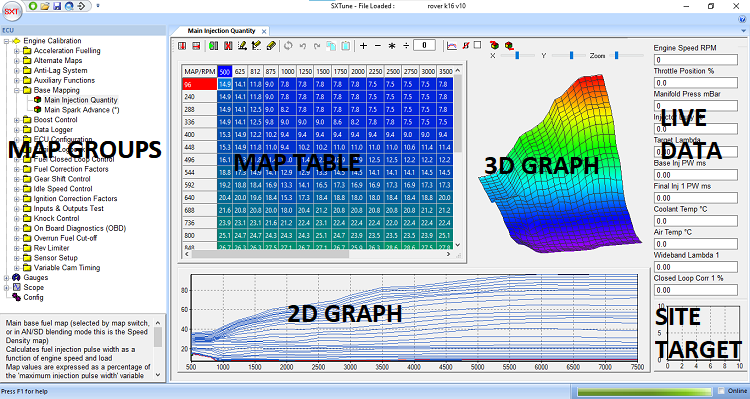Viewport: 750px width, 399px height.
Task: Select Main Injection Quantity in tree
Action: tap(80, 100)
